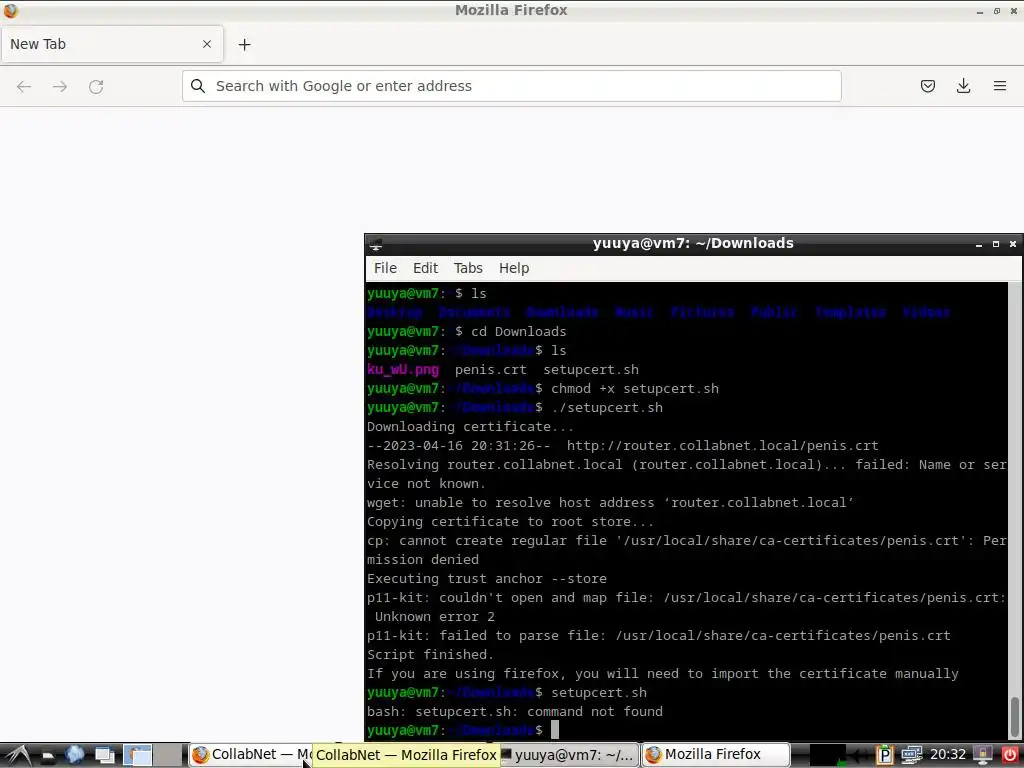Click the terminal cursor at last prompt
Screen dimensions: 1024x768
[554, 730]
